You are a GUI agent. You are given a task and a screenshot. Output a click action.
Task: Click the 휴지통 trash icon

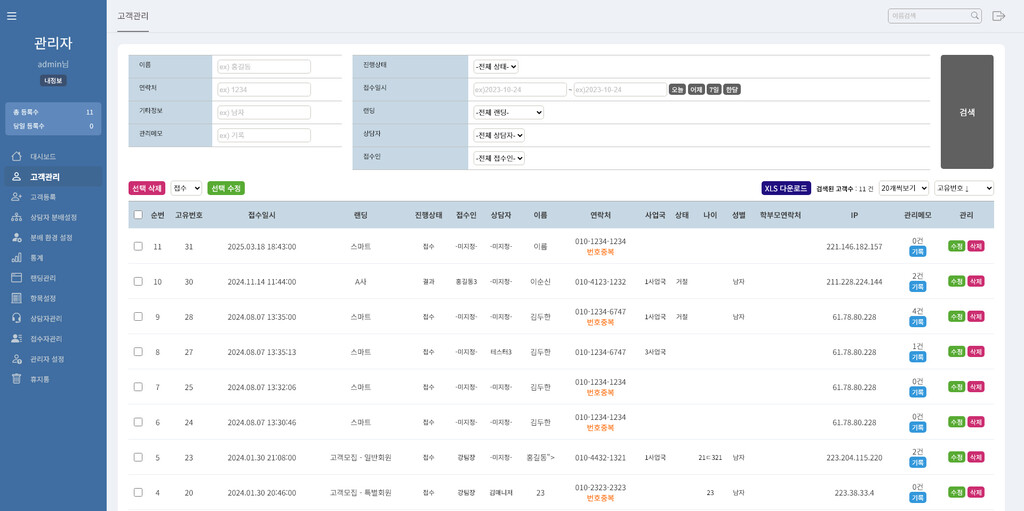click(16, 379)
